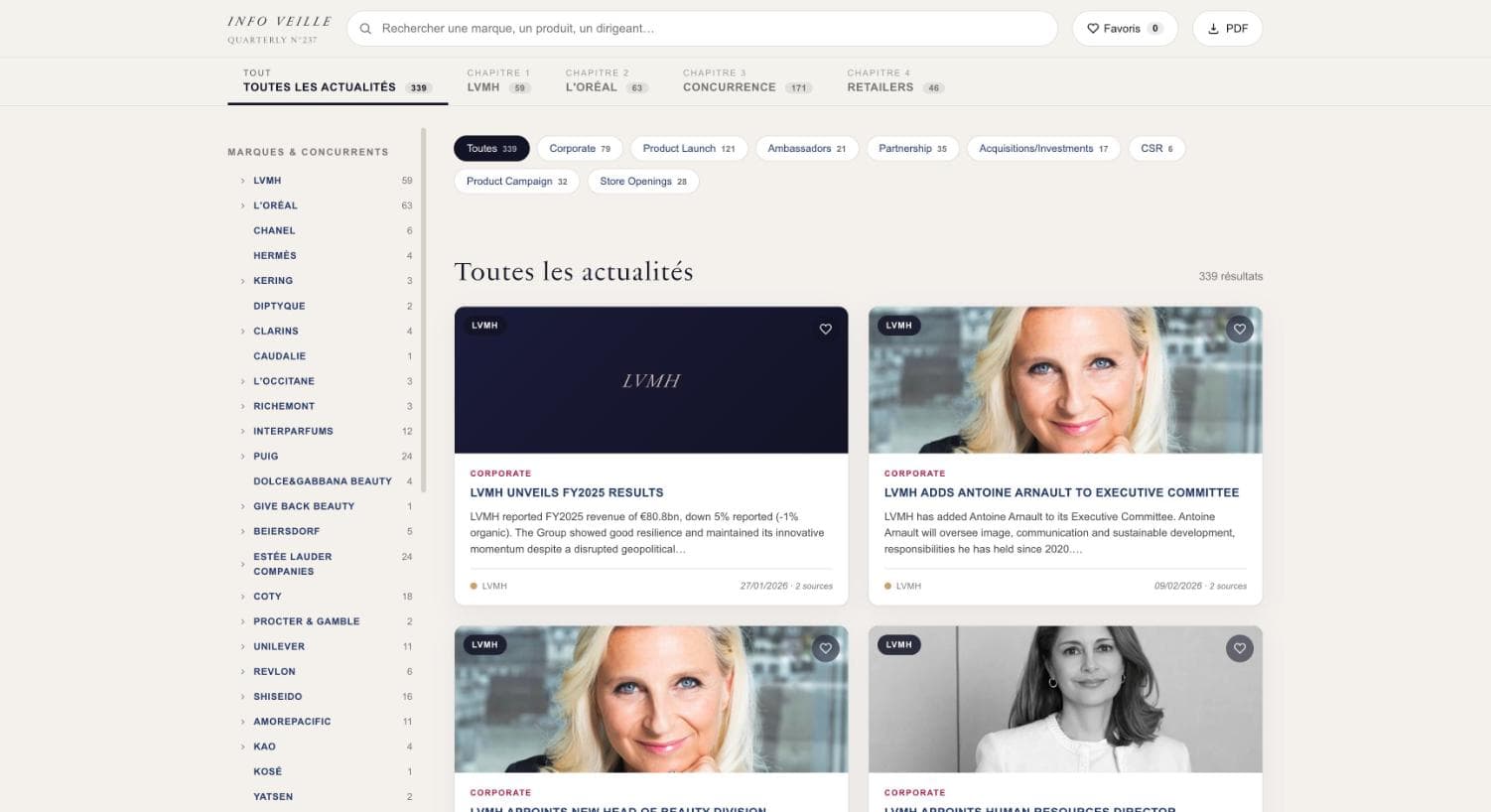The height and width of the screenshot is (812, 1491).
Task: Filter by CSR chip
Action: [x=1156, y=149]
